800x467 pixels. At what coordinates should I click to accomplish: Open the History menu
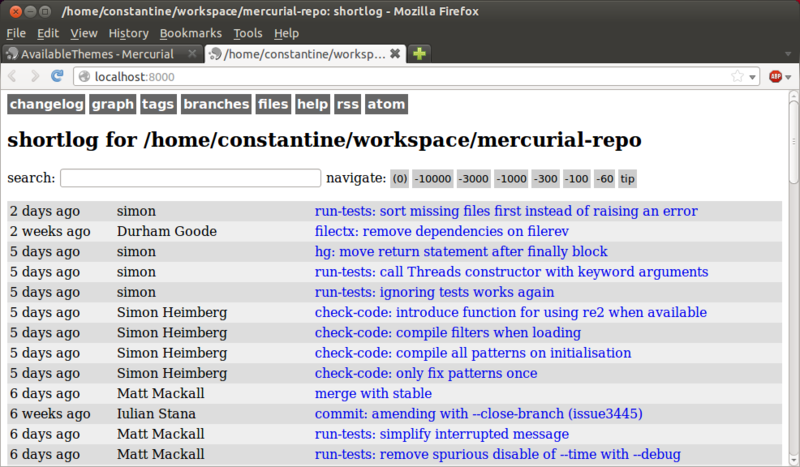tap(129, 33)
